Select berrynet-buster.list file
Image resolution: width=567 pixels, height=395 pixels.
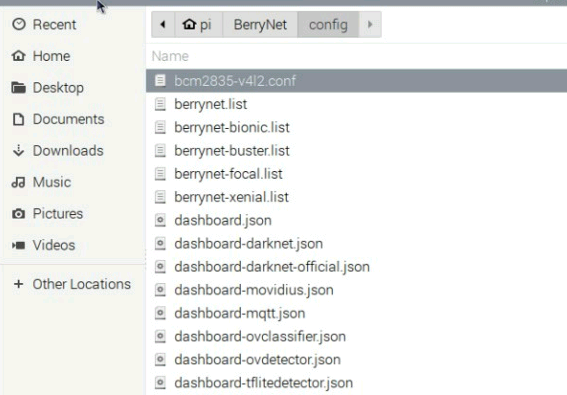click(357, 150)
